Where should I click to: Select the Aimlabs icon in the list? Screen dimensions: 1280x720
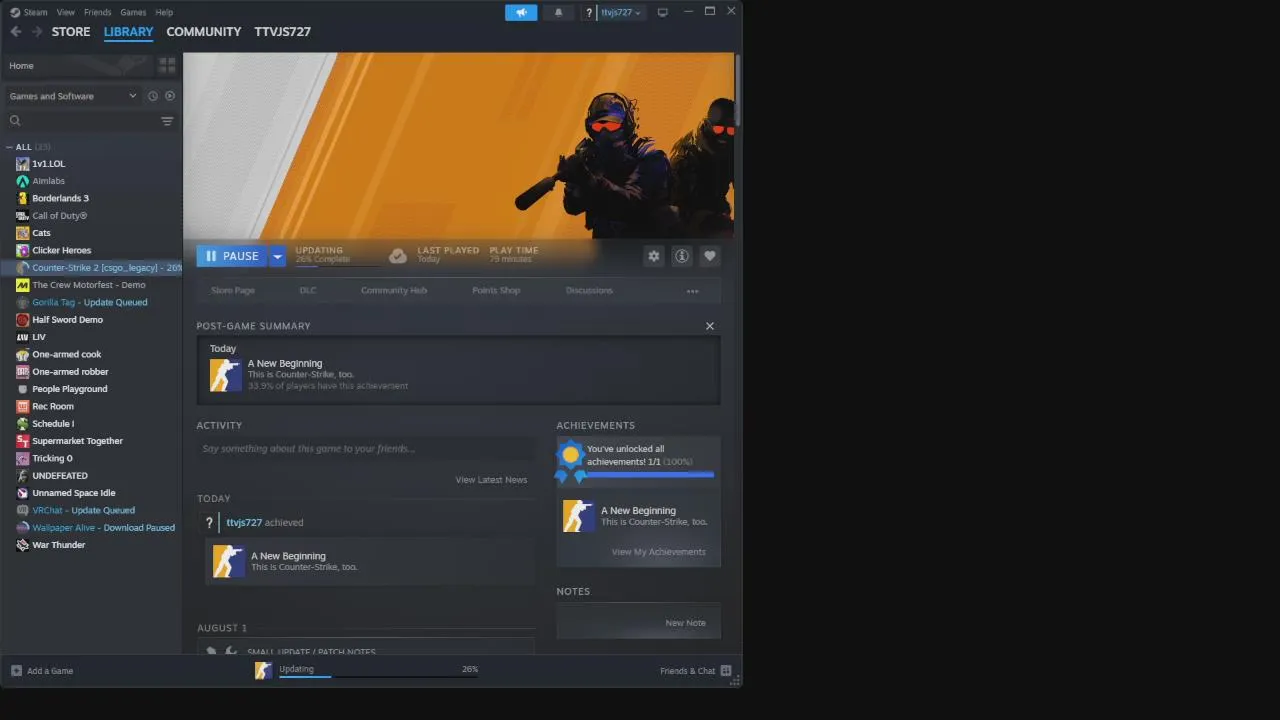point(22,181)
